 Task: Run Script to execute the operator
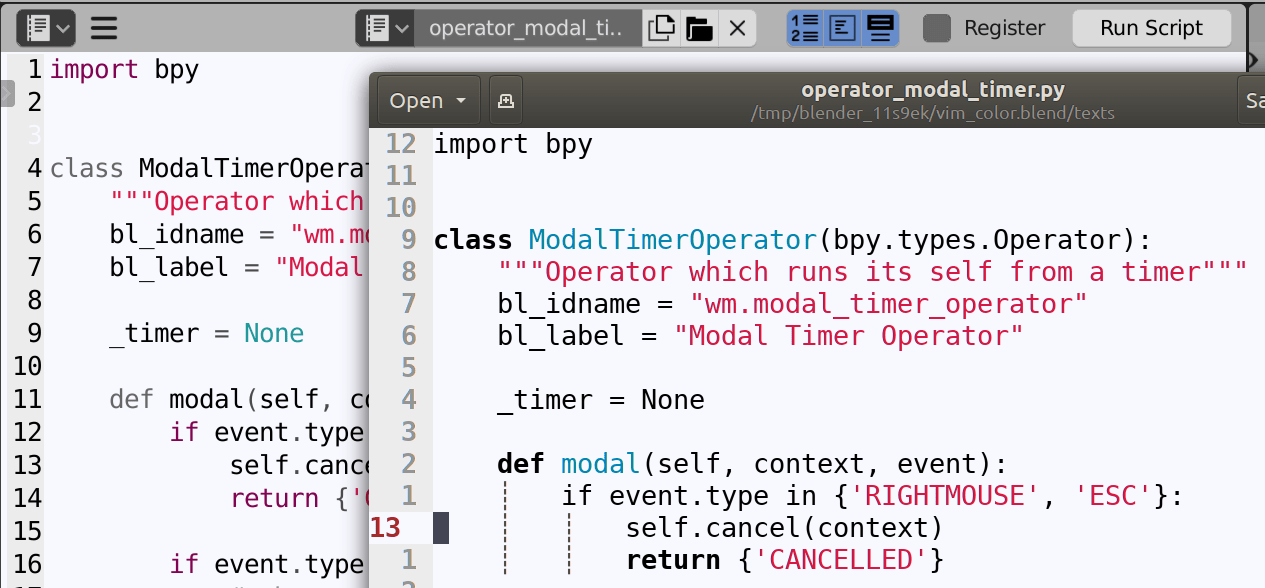[1151, 27]
